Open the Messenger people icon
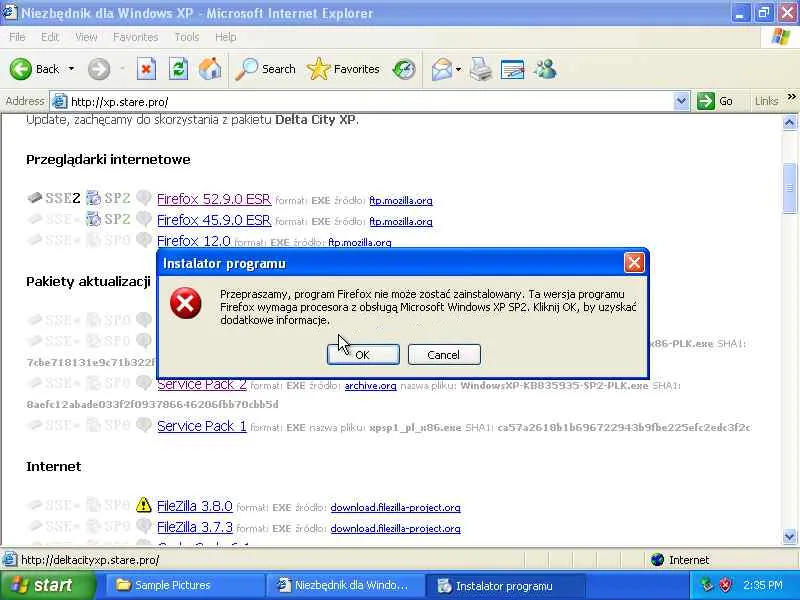Viewport: 800px width, 600px height. pyautogui.click(x=545, y=69)
